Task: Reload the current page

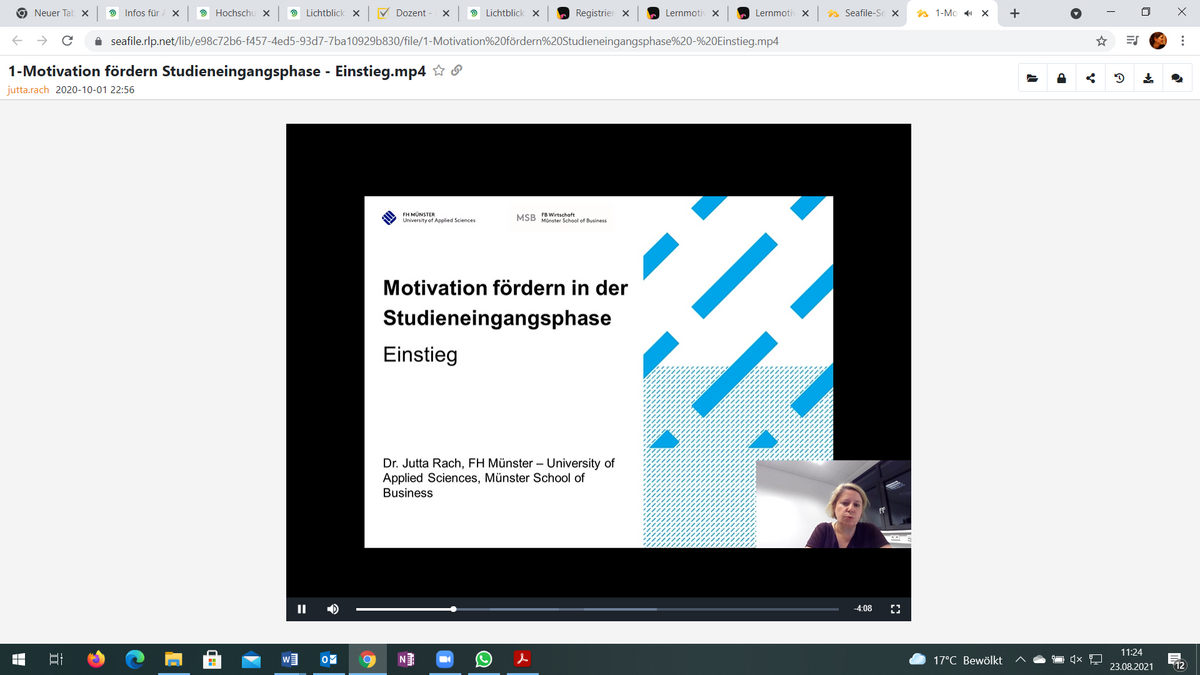Action: (67, 42)
